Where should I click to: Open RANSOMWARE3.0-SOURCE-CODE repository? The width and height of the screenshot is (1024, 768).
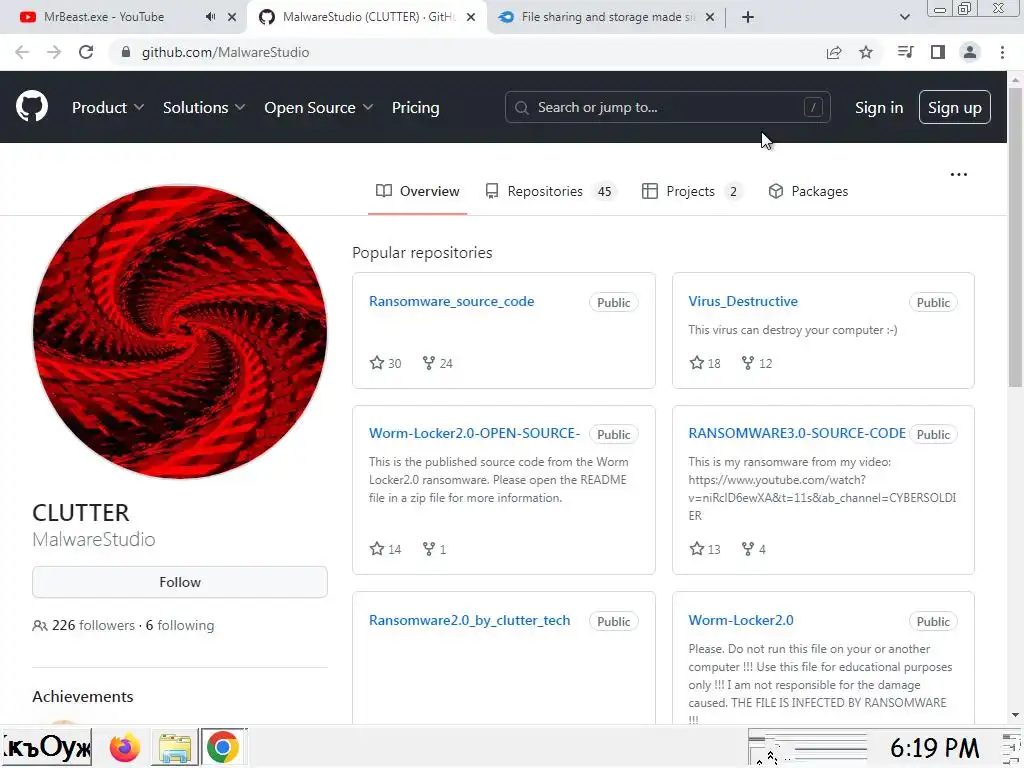coord(797,433)
